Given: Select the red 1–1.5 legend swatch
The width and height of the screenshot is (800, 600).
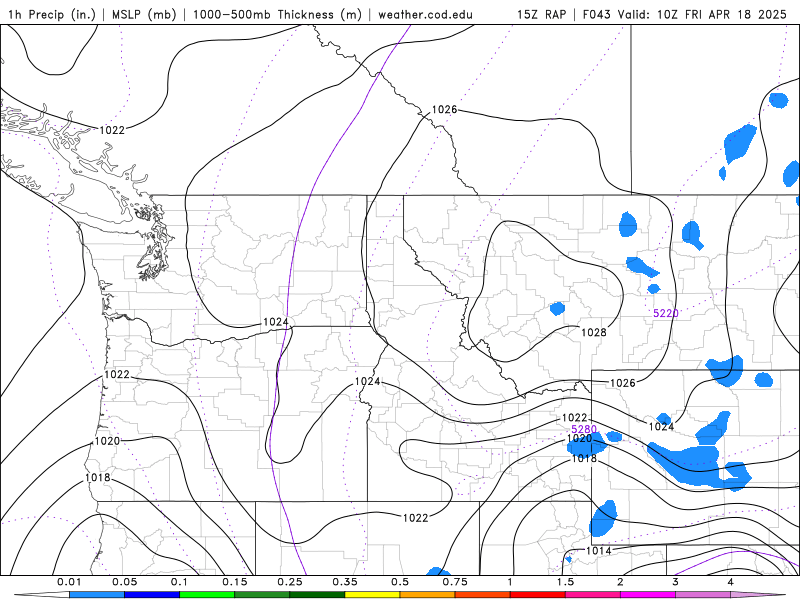Looking at the screenshot, I should click(537, 595).
